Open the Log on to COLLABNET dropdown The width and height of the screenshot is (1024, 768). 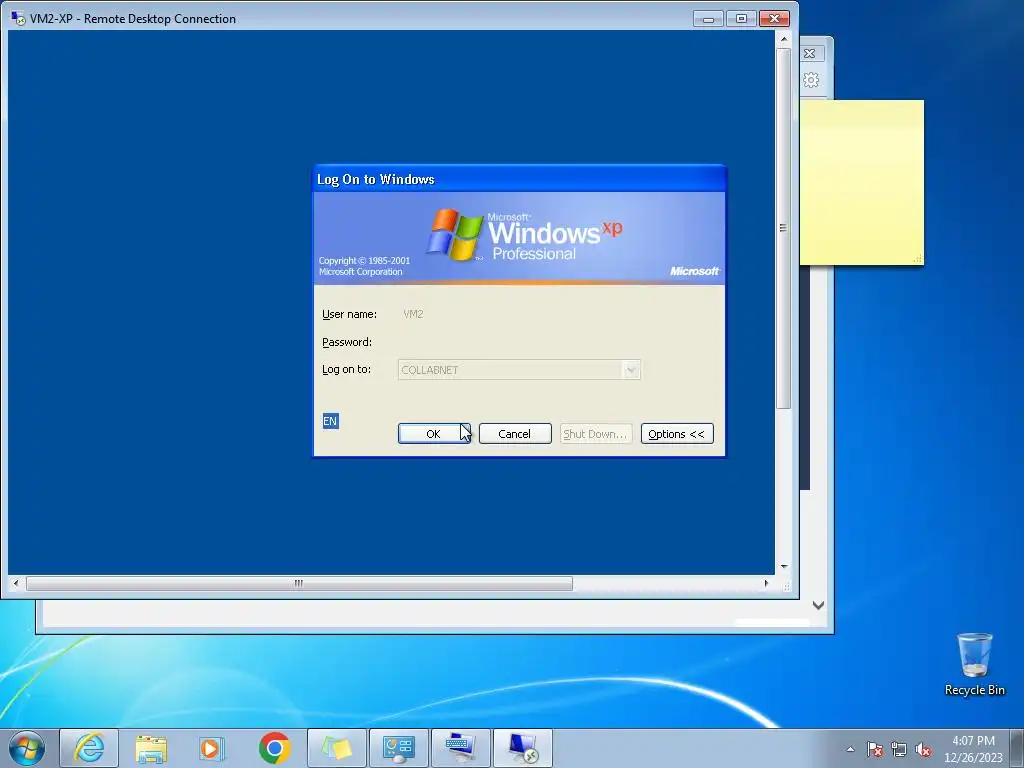click(x=630, y=370)
